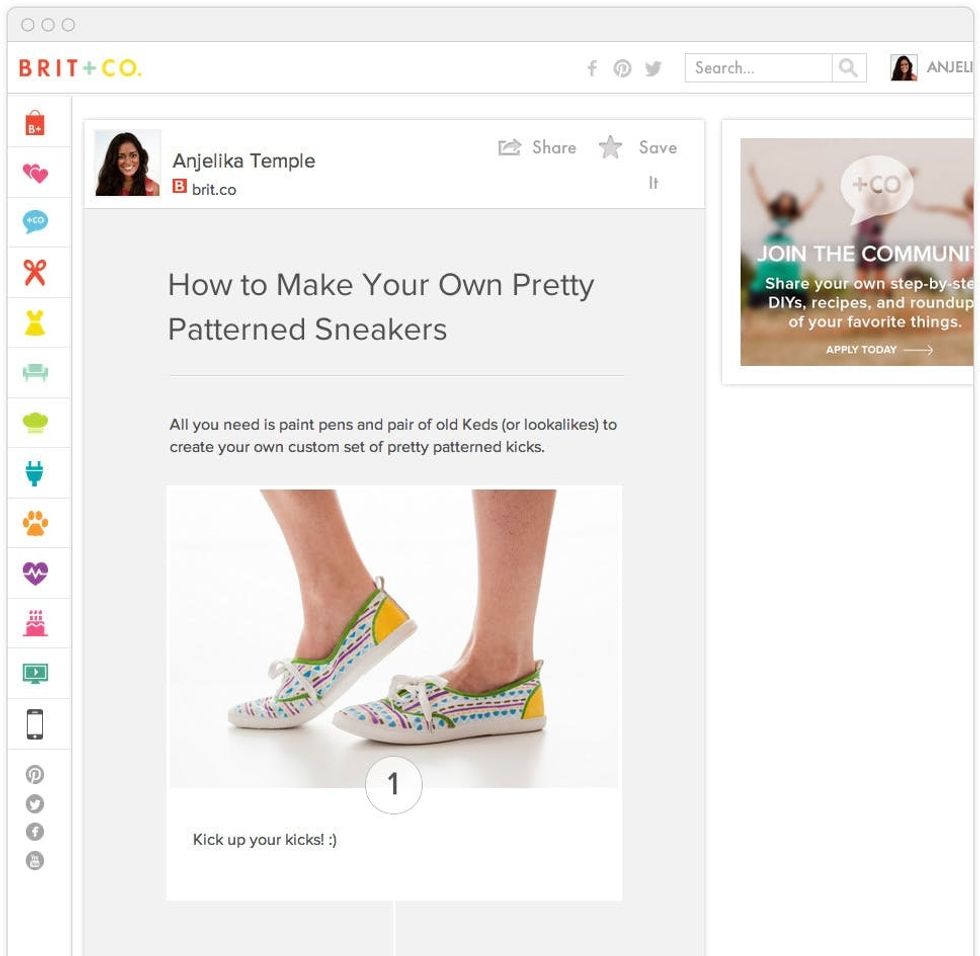Open the yellow dress fashion category
Screen dimensions: 980x956
pyautogui.click(x=35, y=323)
